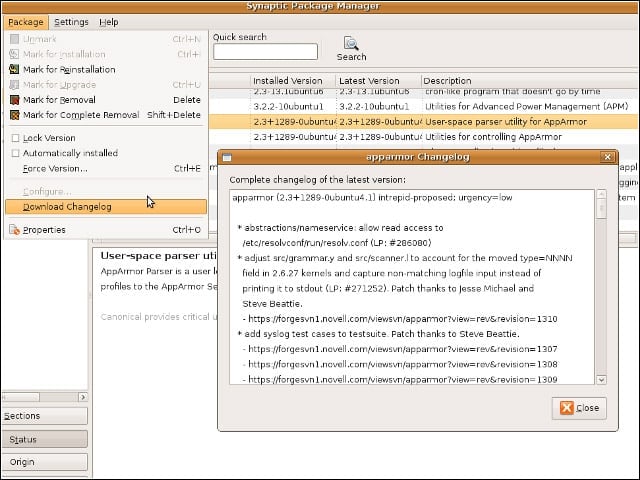Viewport: 640px width, 480px height.
Task: Click left panel scrollbar right arrow
Action: (83, 397)
